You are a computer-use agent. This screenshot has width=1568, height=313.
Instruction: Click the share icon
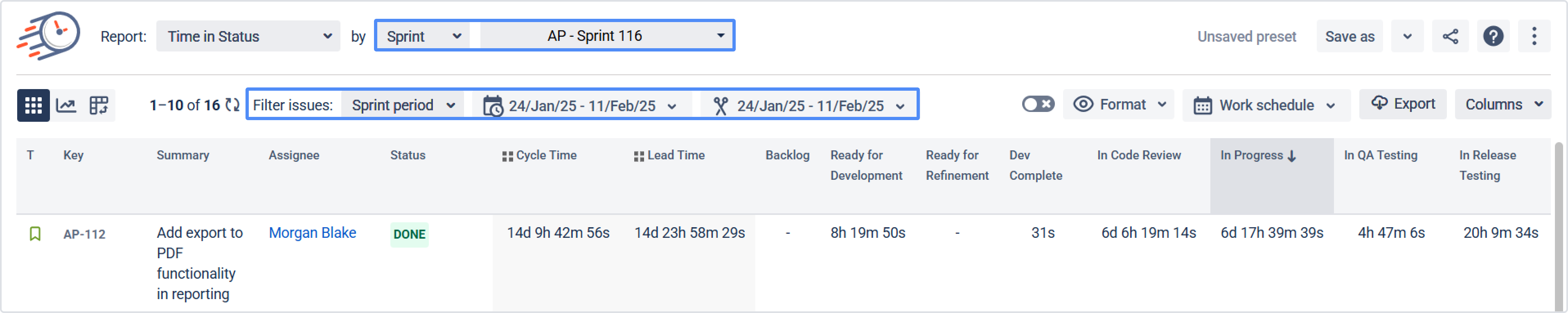(x=1450, y=36)
